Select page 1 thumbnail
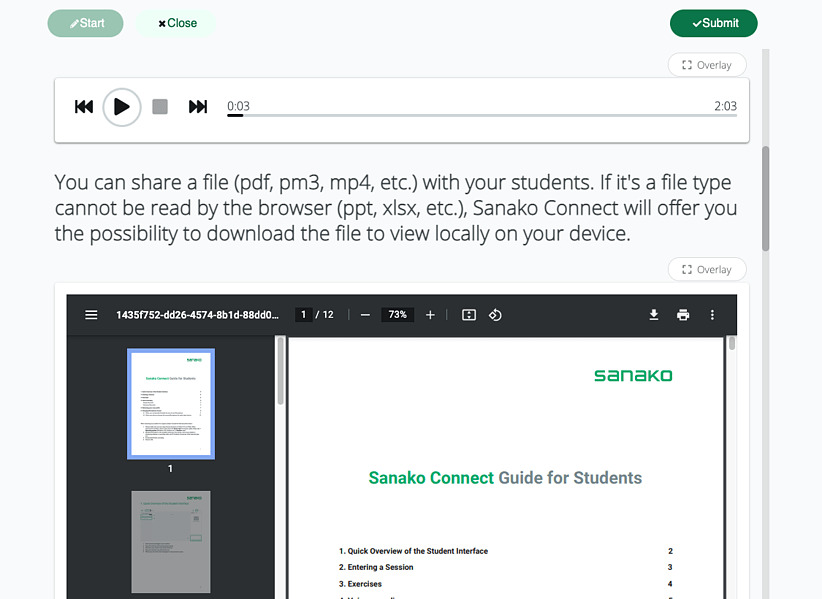822x599 pixels. tap(171, 404)
